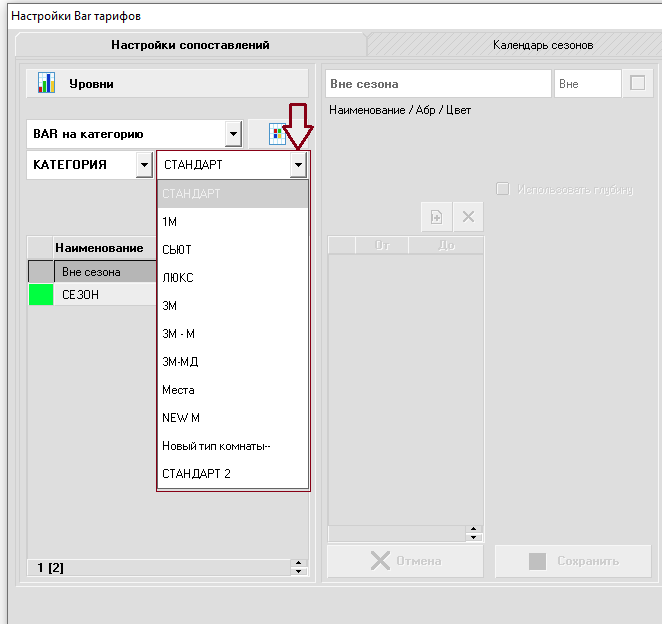Toggle the Использовать глубину checkbox

[503, 189]
